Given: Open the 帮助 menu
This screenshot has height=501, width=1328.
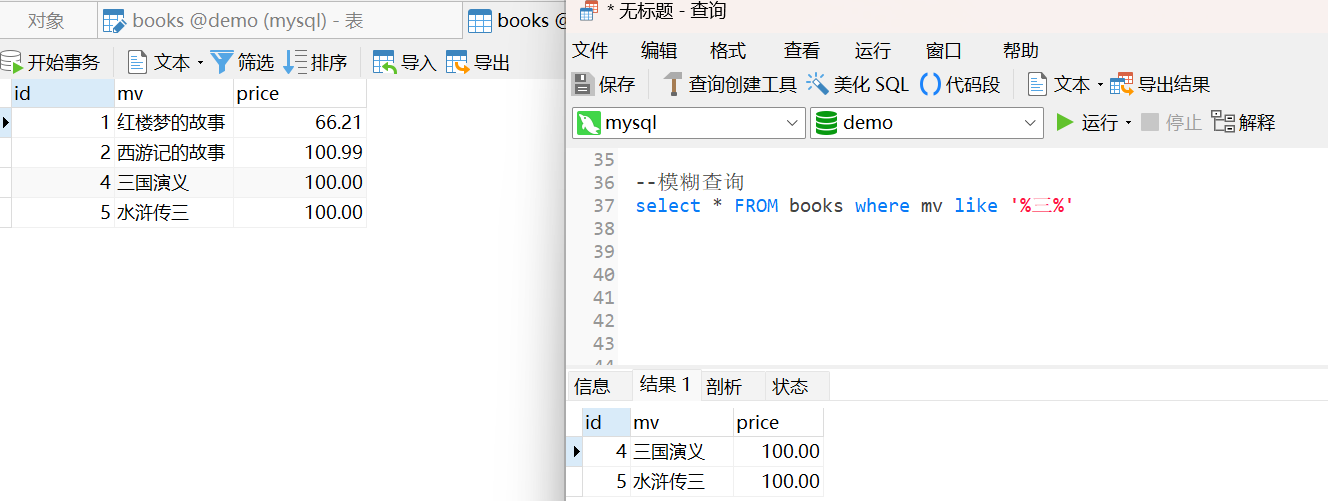Looking at the screenshot, I should coord(1021,50).
